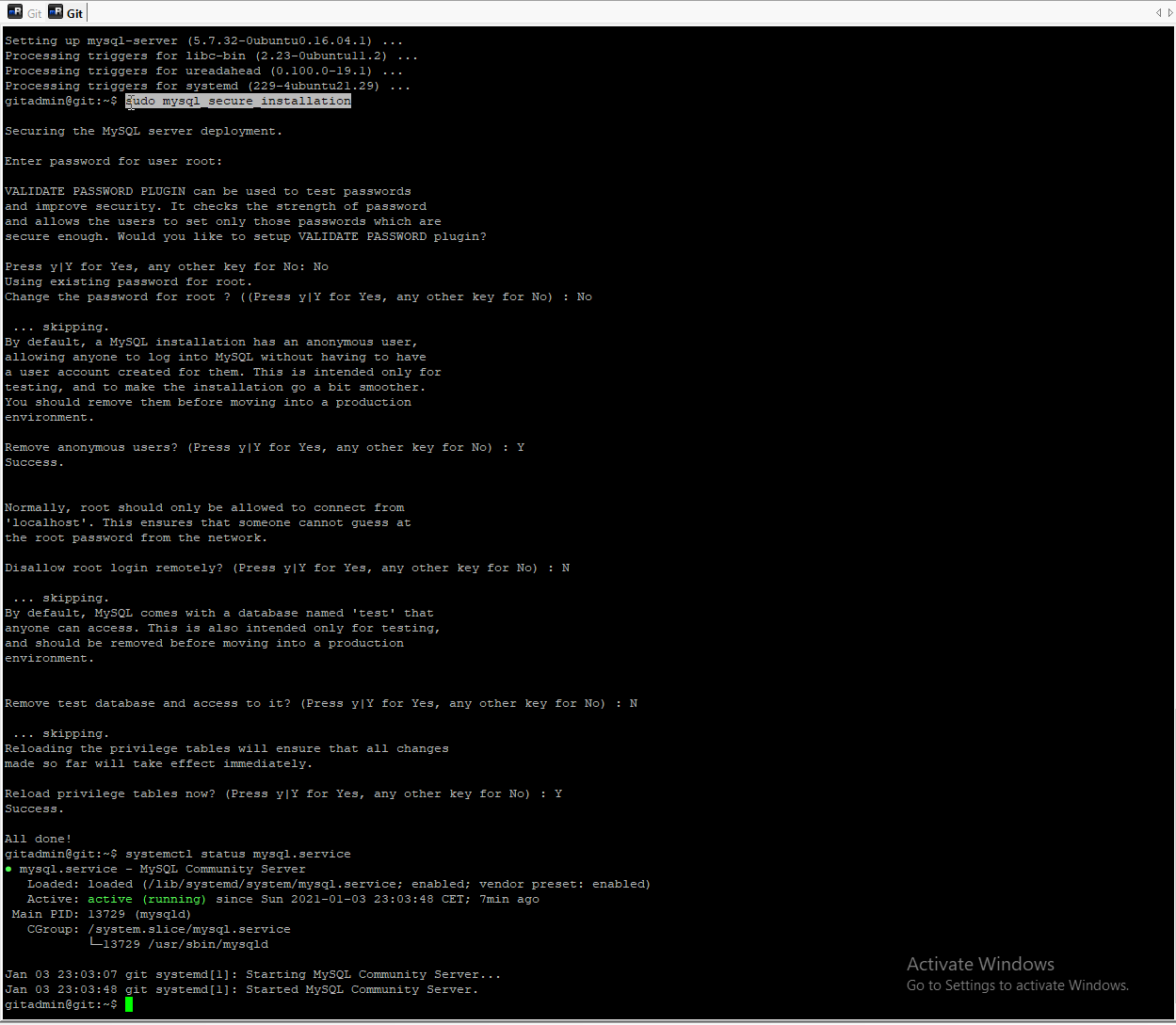Click 'Starting MySQL Community Server...' log line
Screen dimensions: 1176x1025
point(252,974)
